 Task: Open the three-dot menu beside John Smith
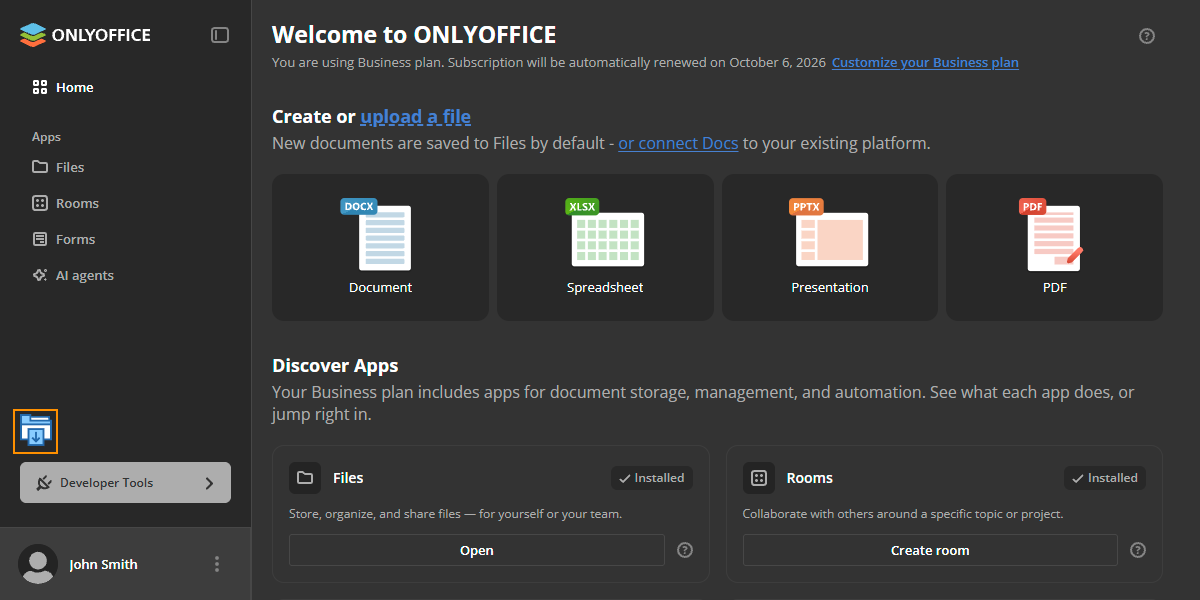(217, 564)
